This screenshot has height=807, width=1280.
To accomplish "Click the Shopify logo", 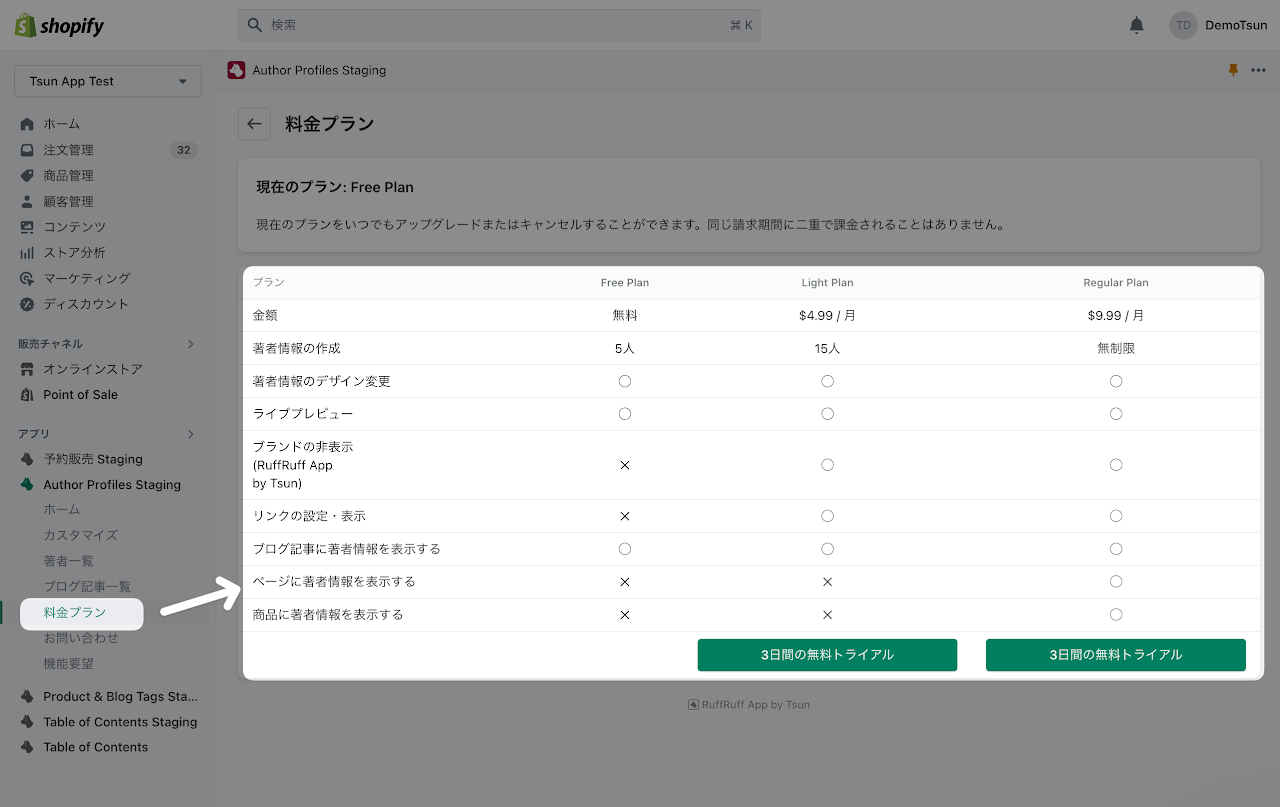I will tap(59, 25).
